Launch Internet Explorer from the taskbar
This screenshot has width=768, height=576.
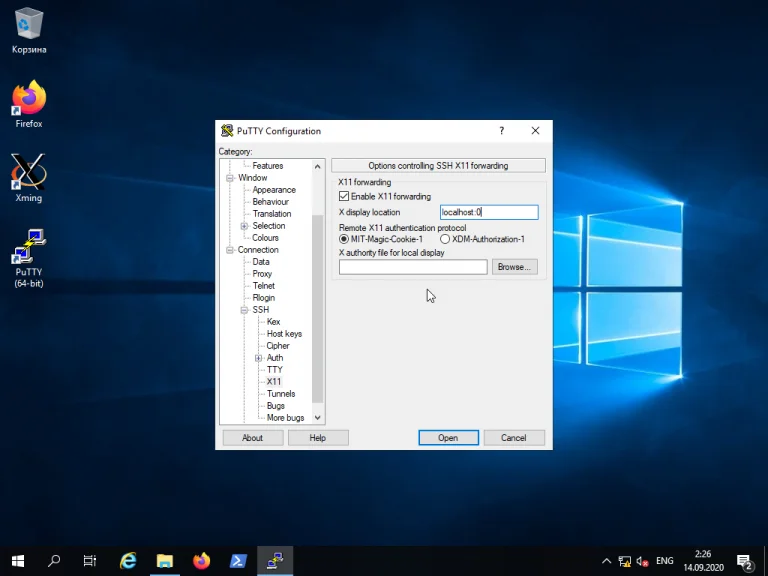(128, 561)
